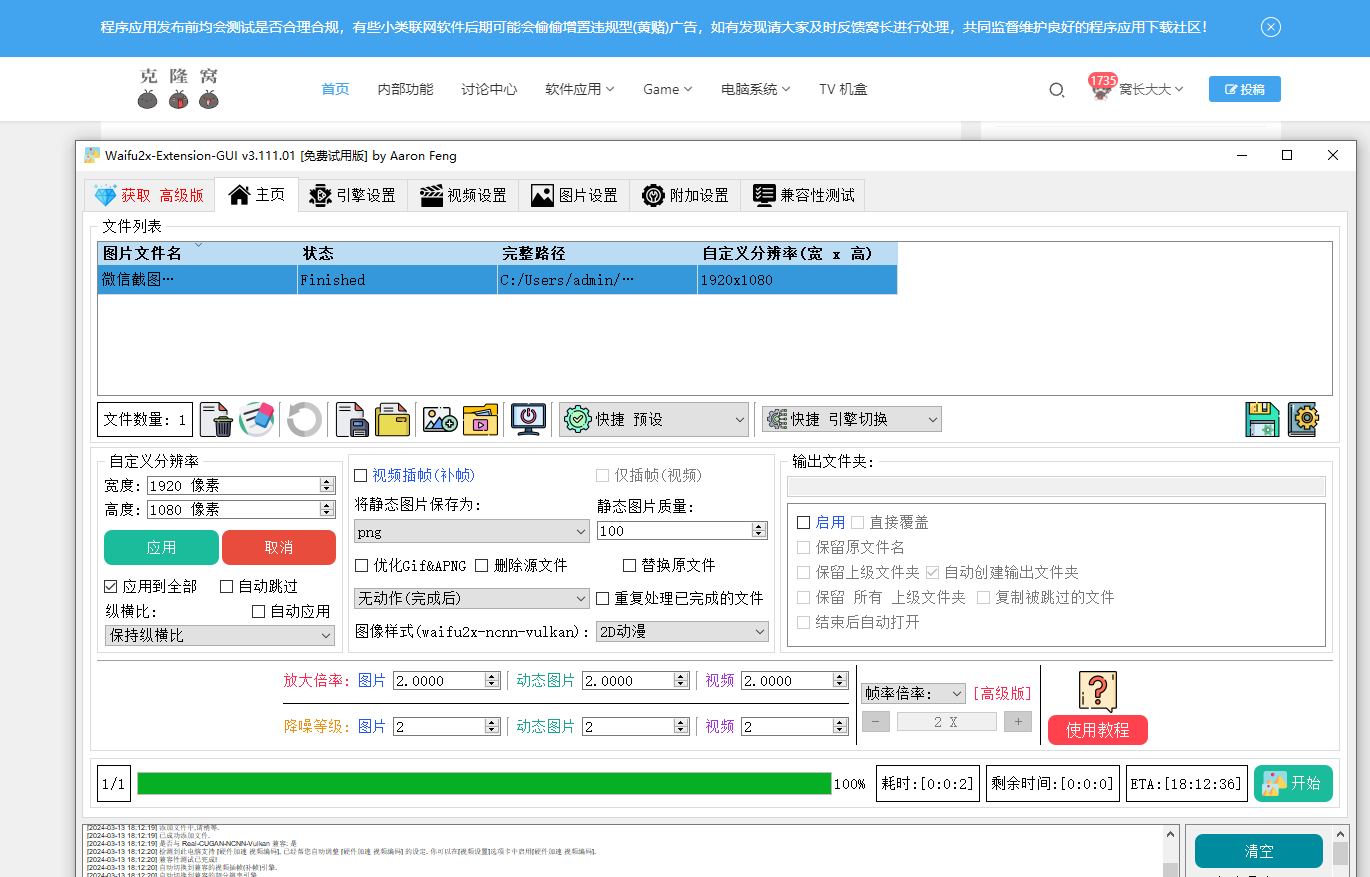Click the blue book gear icon

click(1303, 419)
